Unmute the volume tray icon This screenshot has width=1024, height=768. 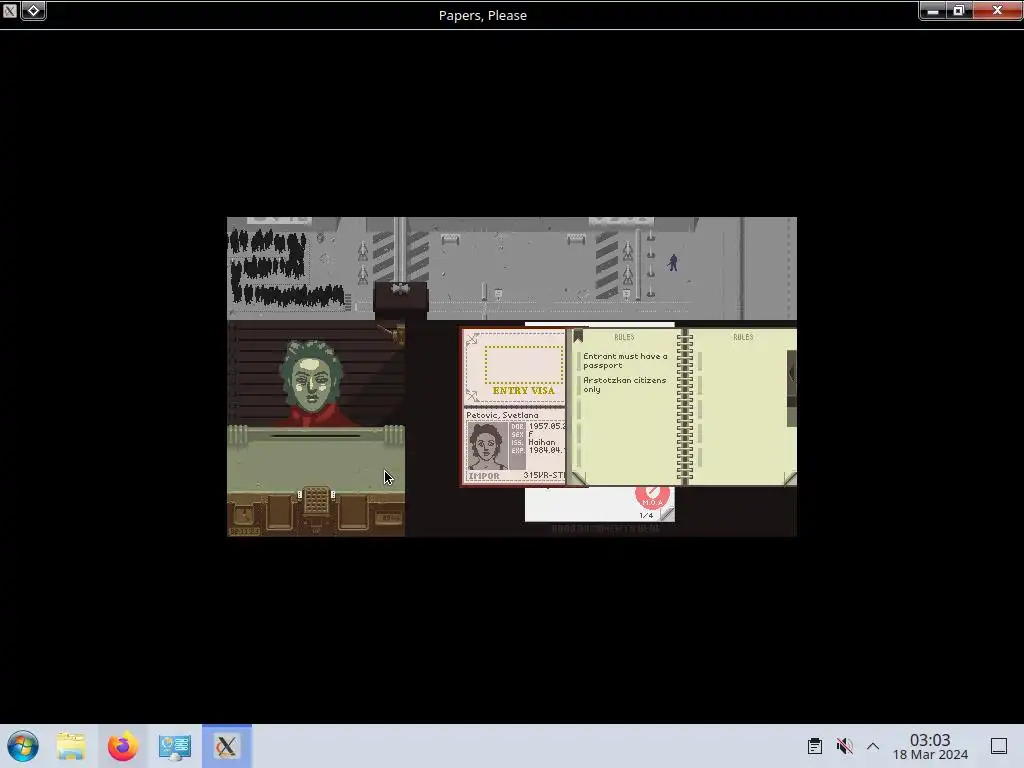pyautogui.click(x=844, y=746)
